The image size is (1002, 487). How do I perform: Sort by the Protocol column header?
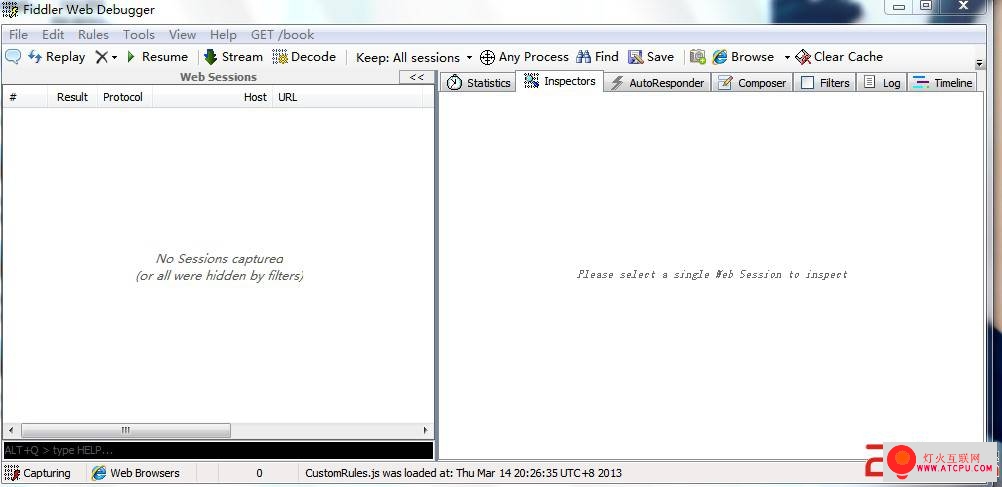[125, 97]
